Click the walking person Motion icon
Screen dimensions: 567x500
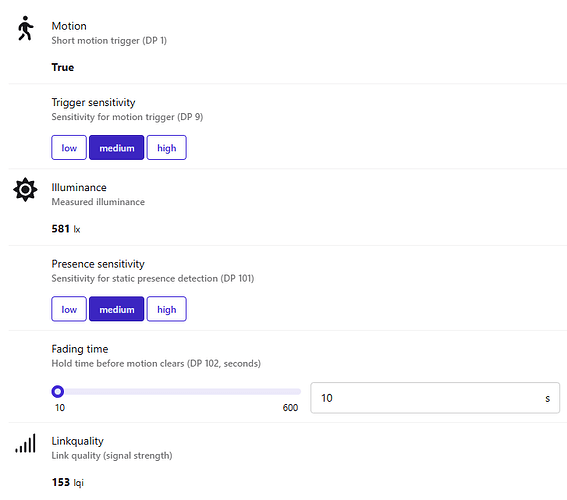(x=25, y=28)
